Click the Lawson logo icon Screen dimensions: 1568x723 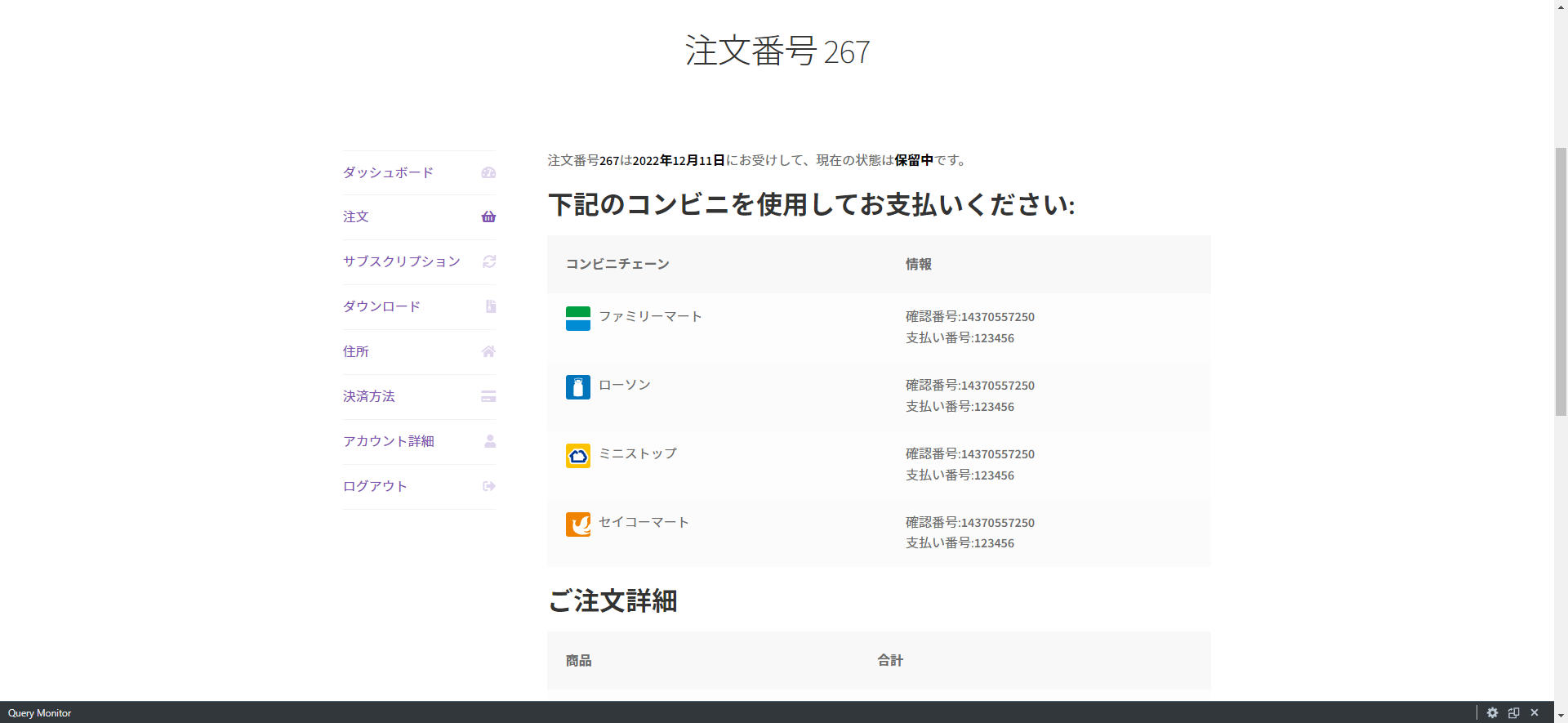(578, 387)
